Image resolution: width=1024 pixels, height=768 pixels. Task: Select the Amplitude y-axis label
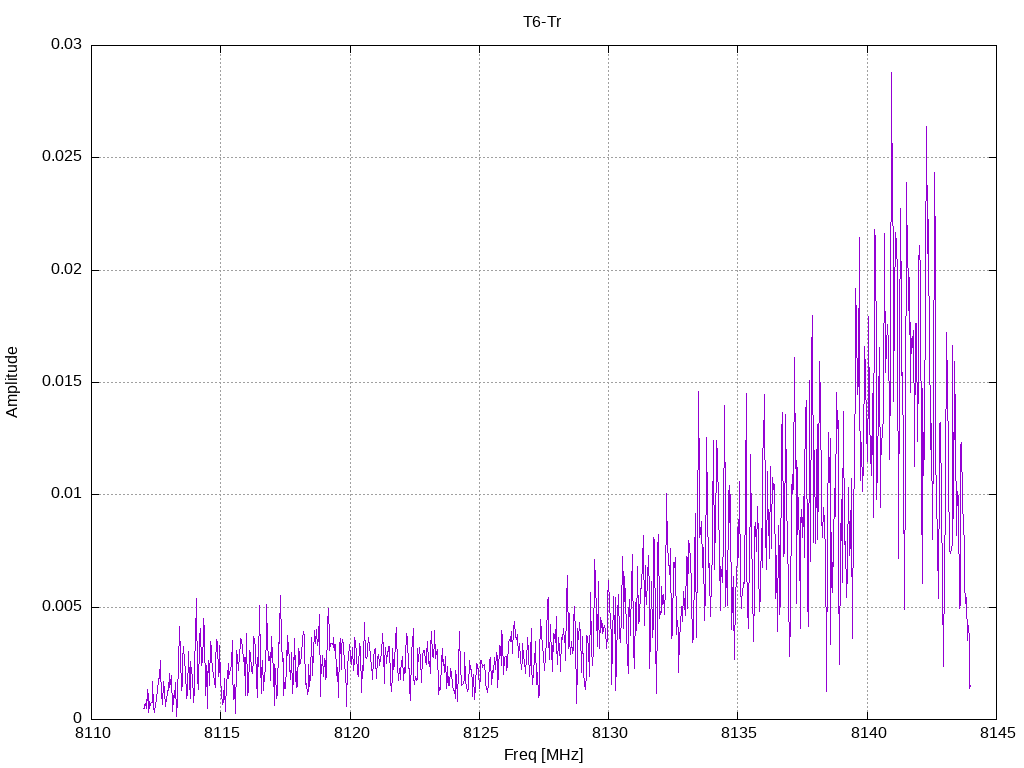pyautogui.click(x=12, y=382)
